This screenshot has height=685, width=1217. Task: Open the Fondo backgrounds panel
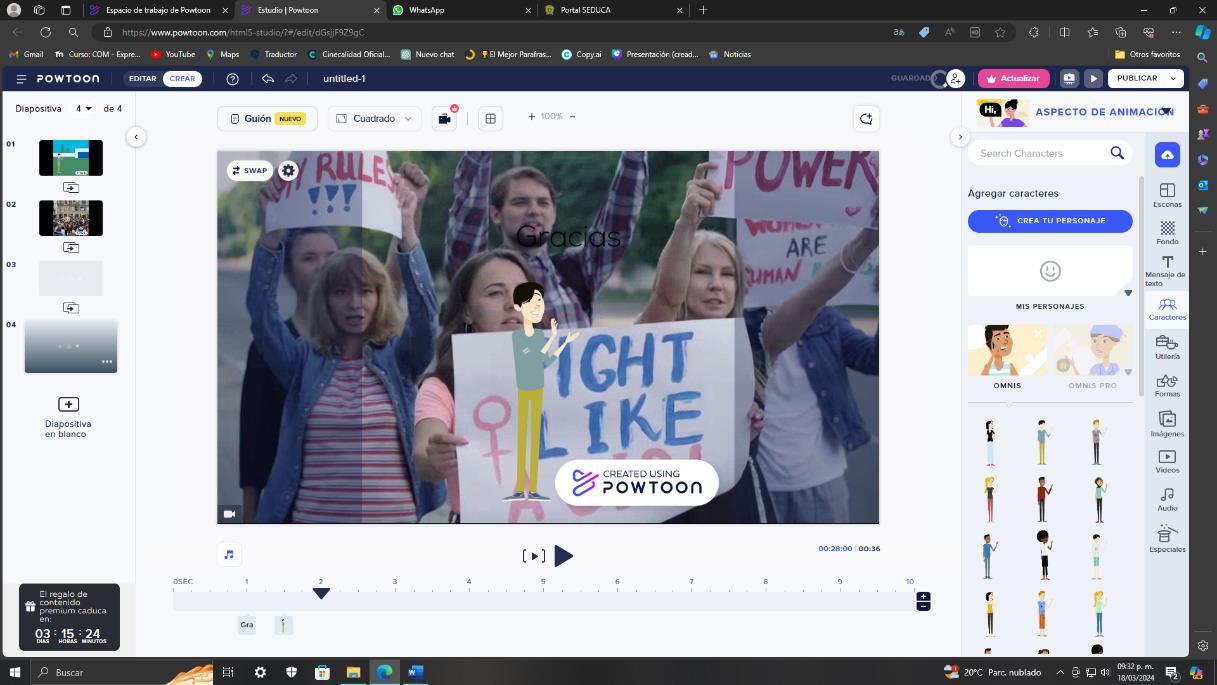[x=1167, y=233]
